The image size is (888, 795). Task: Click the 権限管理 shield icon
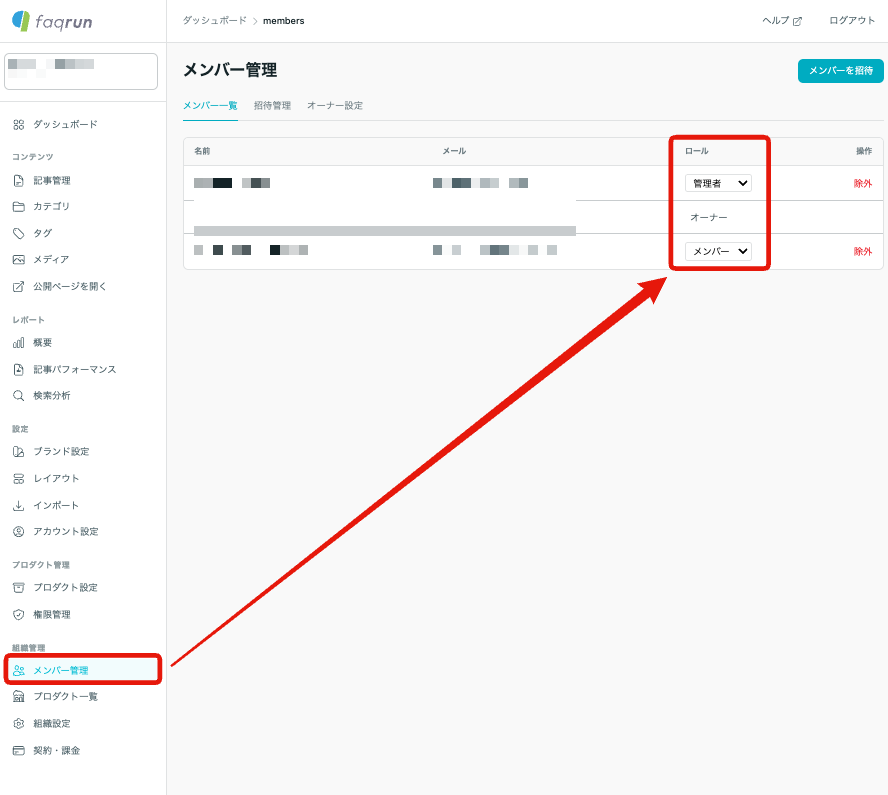tap(19, 614)
